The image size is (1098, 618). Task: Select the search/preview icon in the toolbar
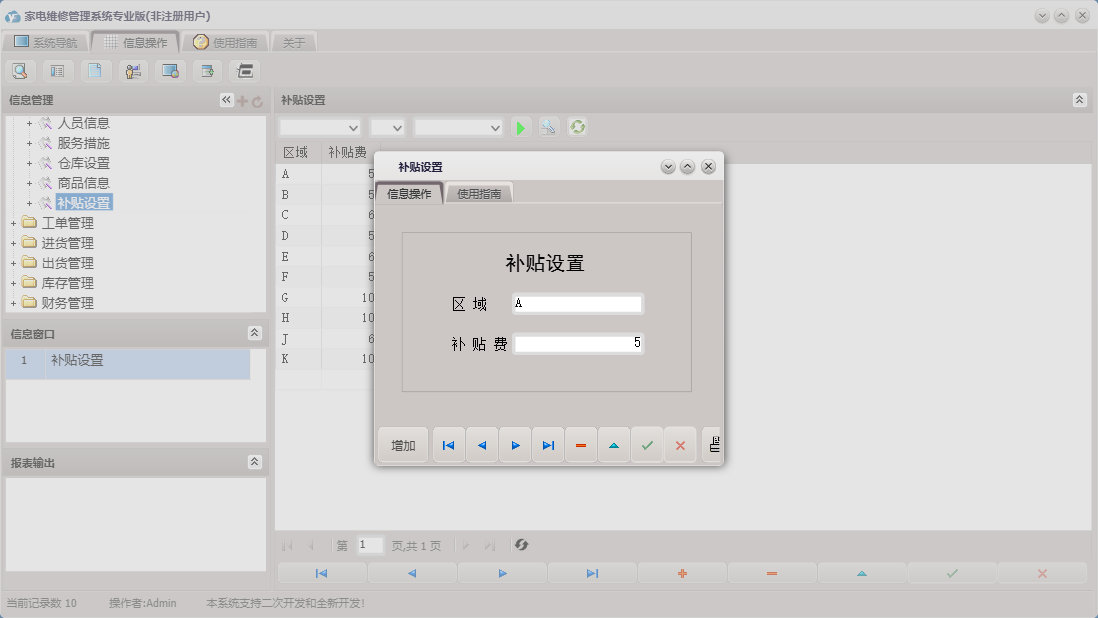[x=20, y=71]
